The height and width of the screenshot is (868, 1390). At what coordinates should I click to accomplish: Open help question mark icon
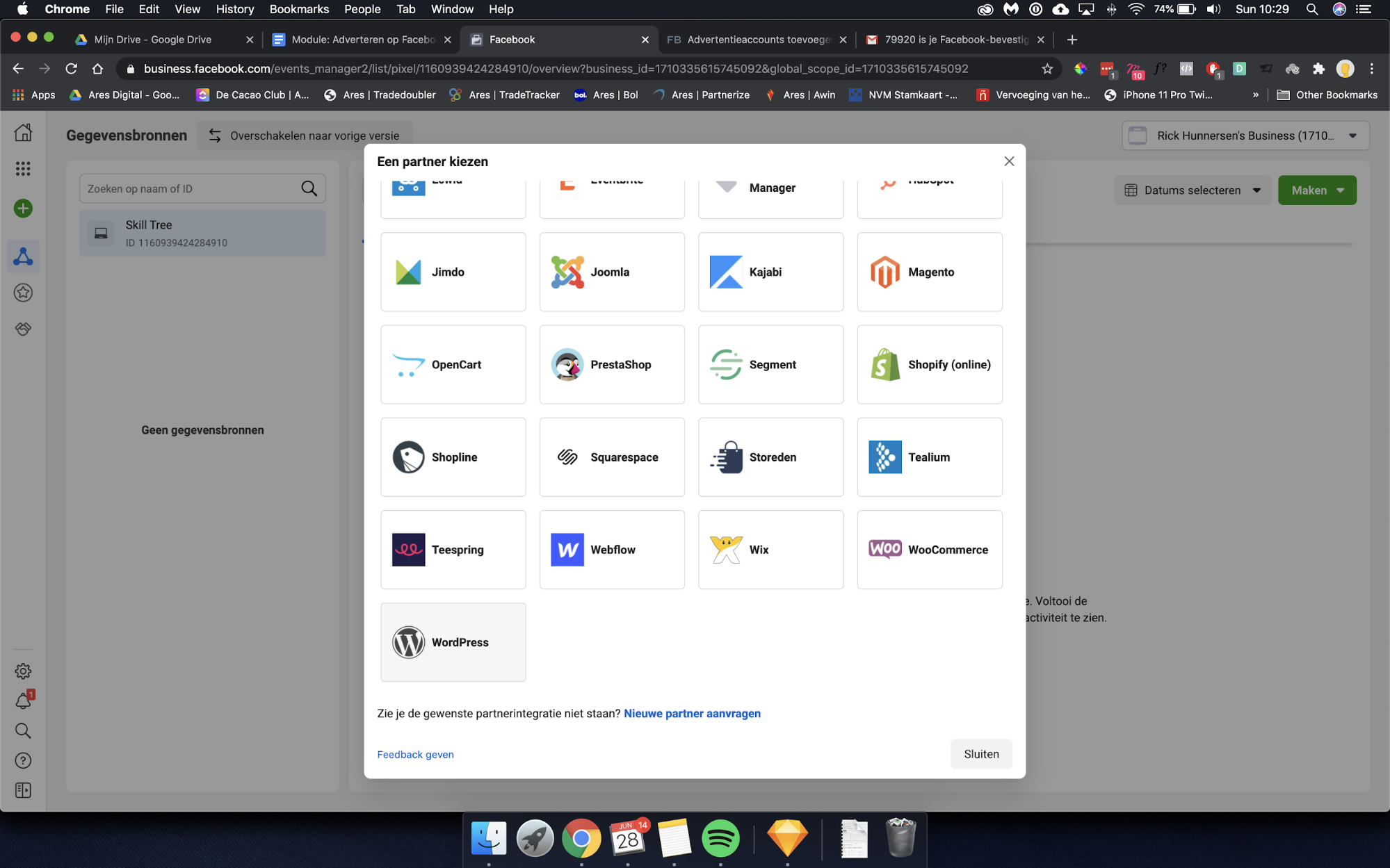coord(23,760)
